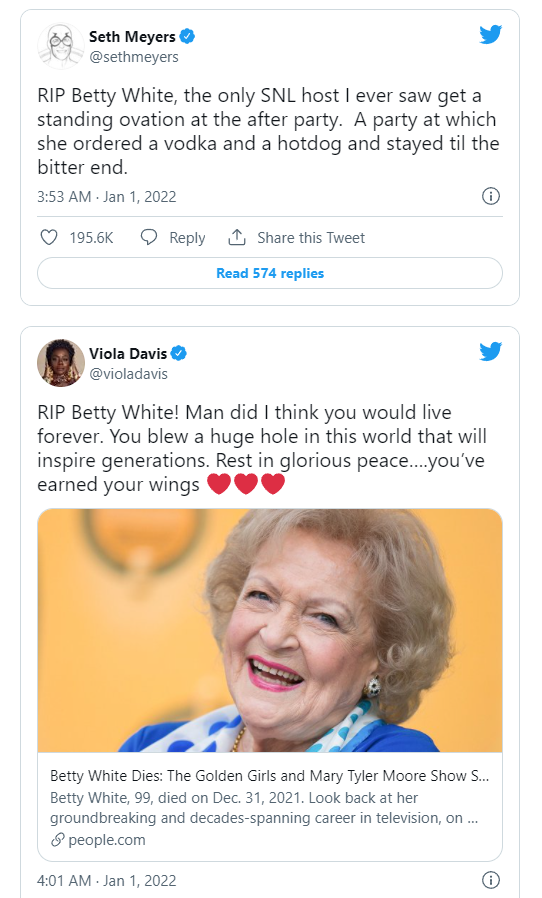Open Seth Meyers' profile avatar
The image size is (542, 898).
click(61, 46)
